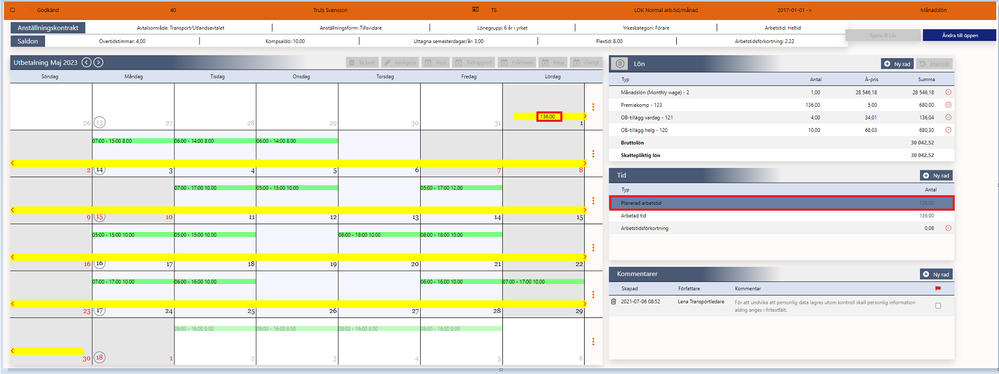This screenshot has height=374, width=999.
Task: Toggle the checkbox left of Godkänd
Action: 12,10
